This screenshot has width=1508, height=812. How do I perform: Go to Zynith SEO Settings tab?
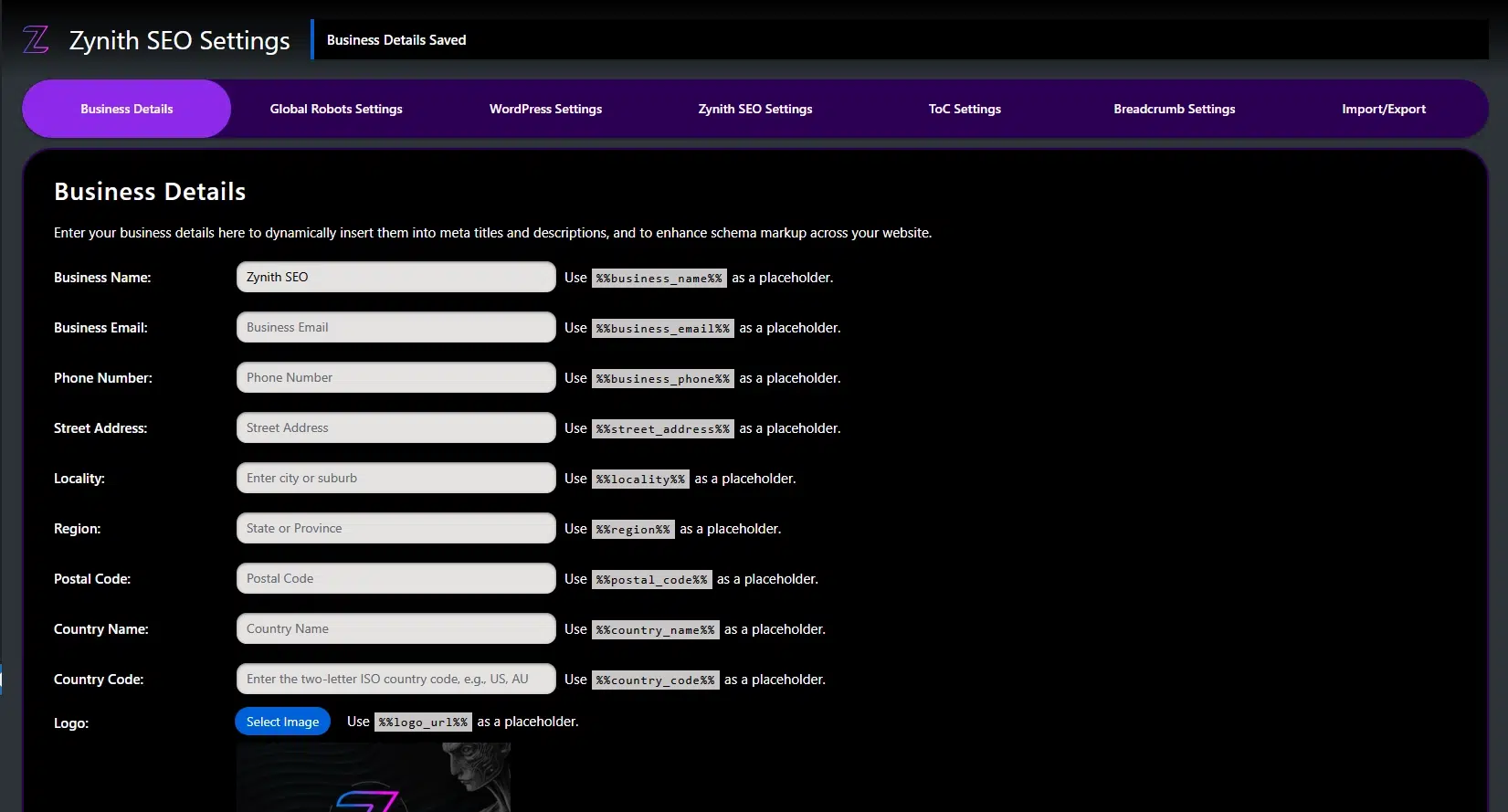pyautogui.click(x=755, y=109)
